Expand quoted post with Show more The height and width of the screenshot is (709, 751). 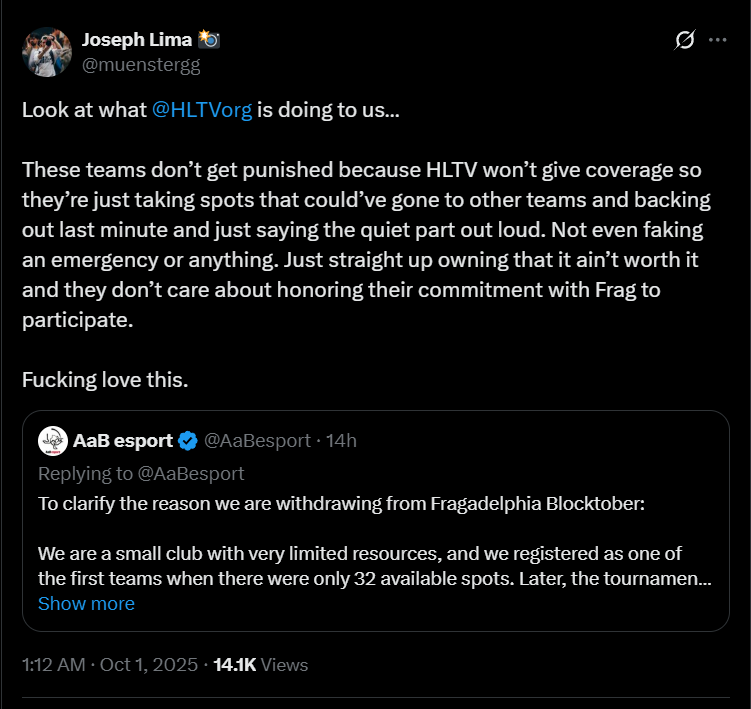click(x=86, y=603)
